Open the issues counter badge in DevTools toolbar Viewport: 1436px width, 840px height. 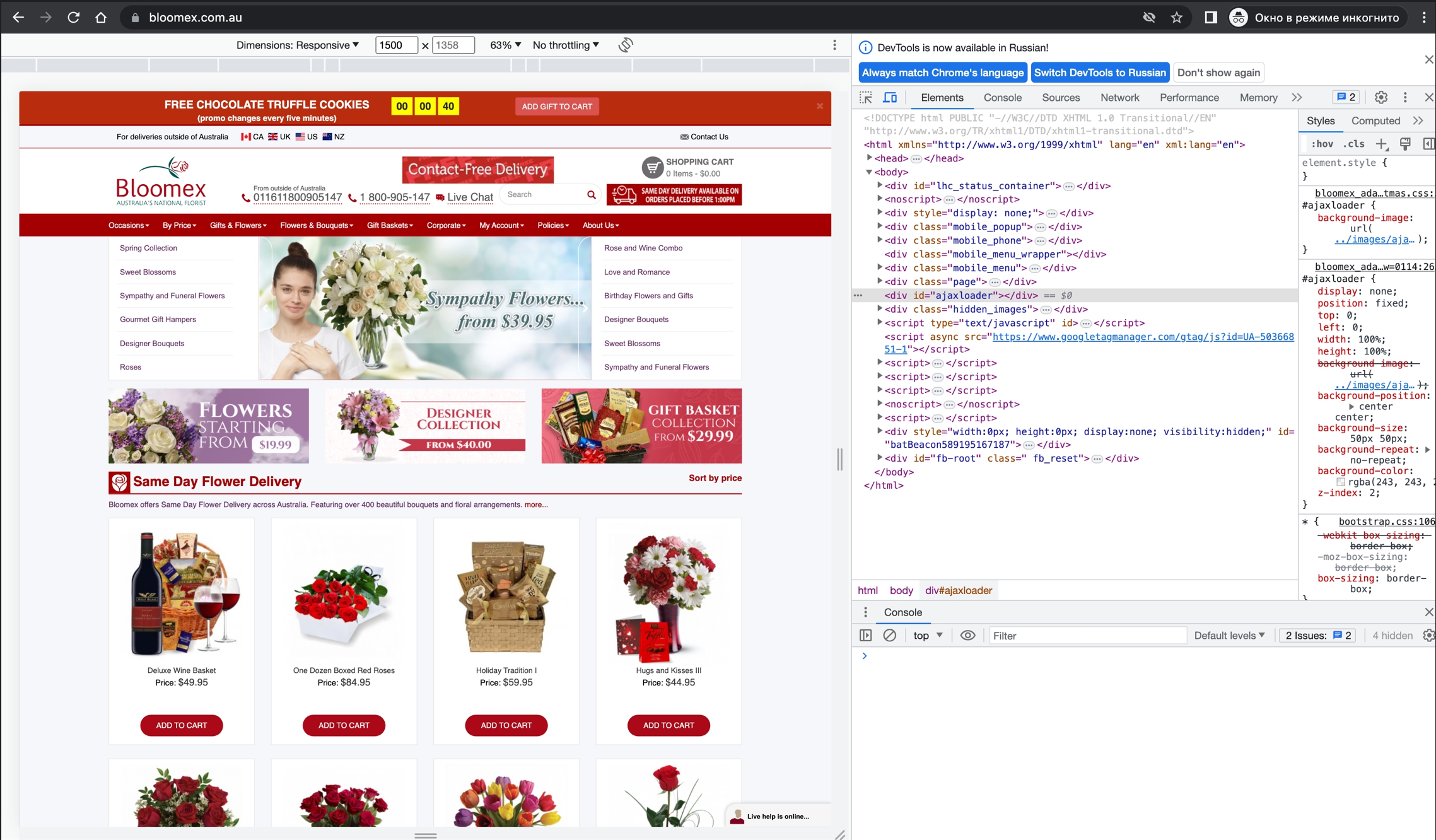coord(1346,97)
